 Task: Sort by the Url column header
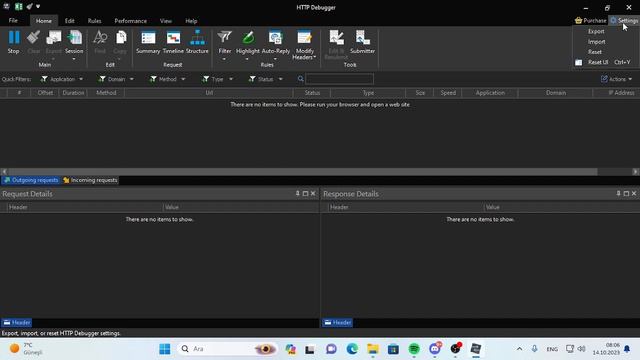pos(209,93)
